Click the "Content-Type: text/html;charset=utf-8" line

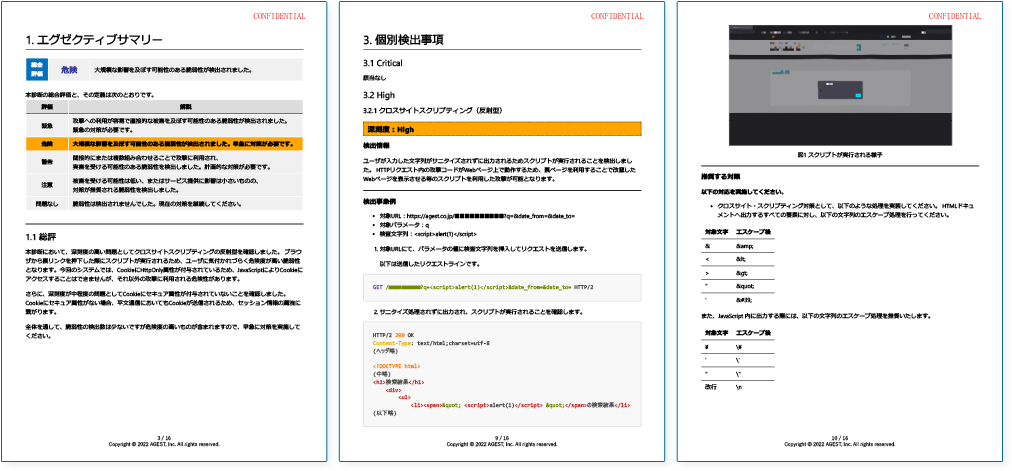(431, 343)
